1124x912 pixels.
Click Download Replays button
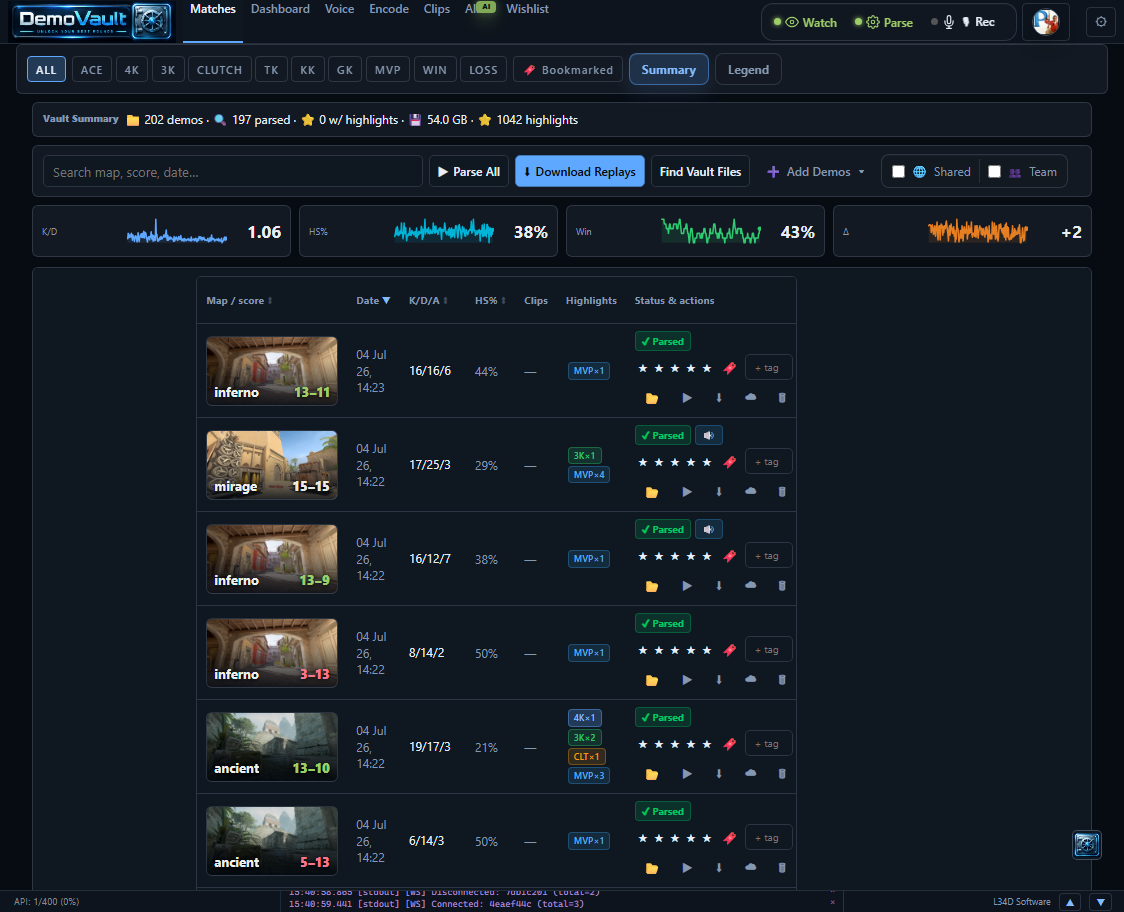pyautogui.click(x=579, y=171)
